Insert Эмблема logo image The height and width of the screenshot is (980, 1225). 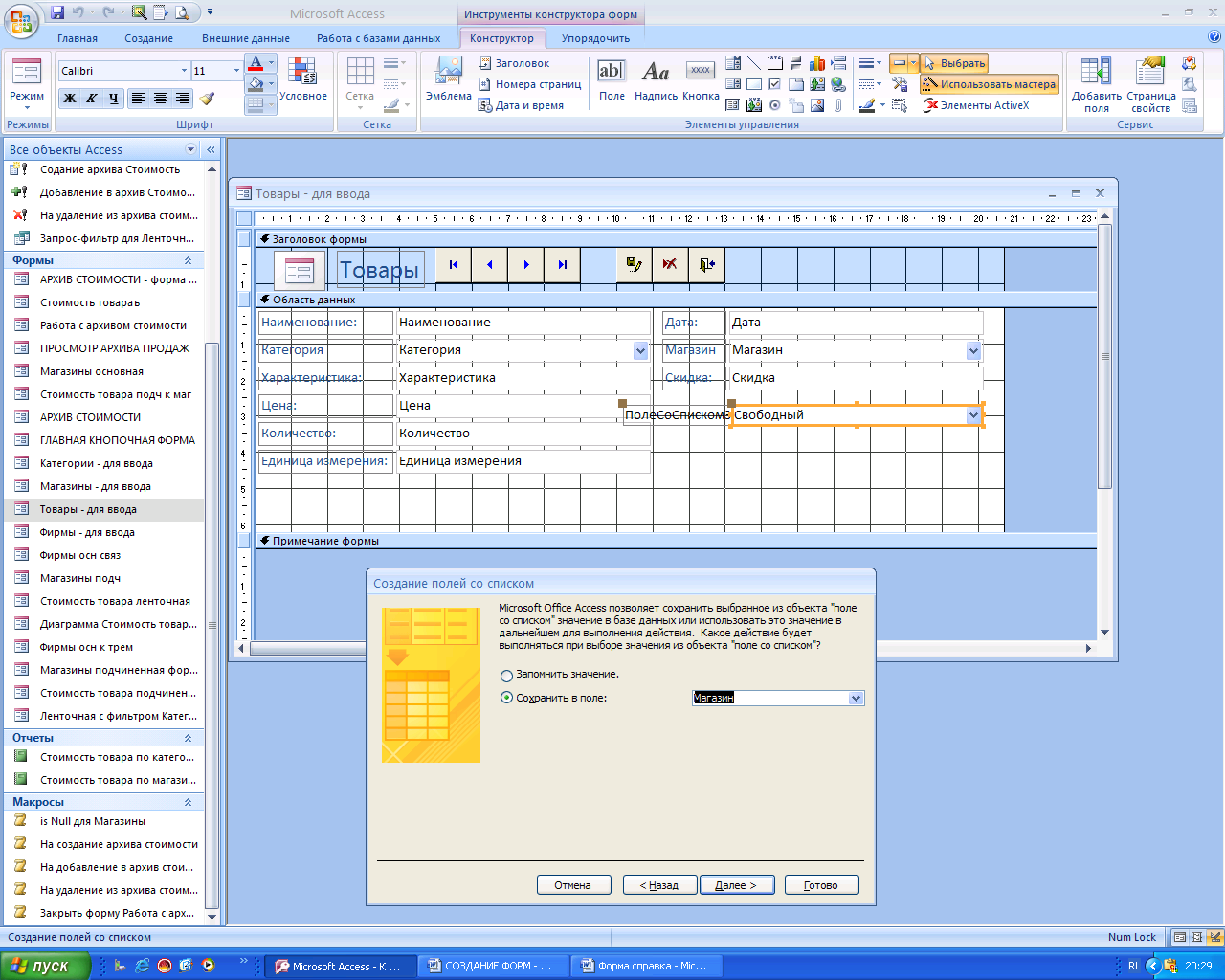tap(448, 78)
